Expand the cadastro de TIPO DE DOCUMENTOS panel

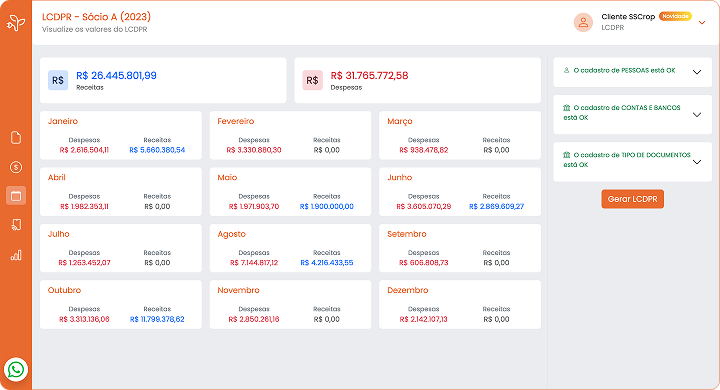[697, 162]
